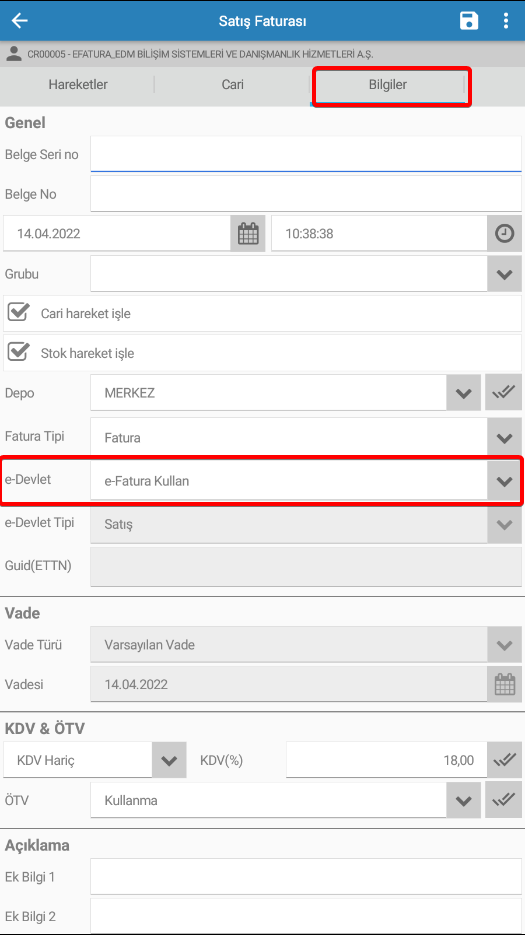Open the calendar icon for Vadesi date
The height and width of the screenshot is (935, 525).
pyautogui.click(x=505, y=684)
